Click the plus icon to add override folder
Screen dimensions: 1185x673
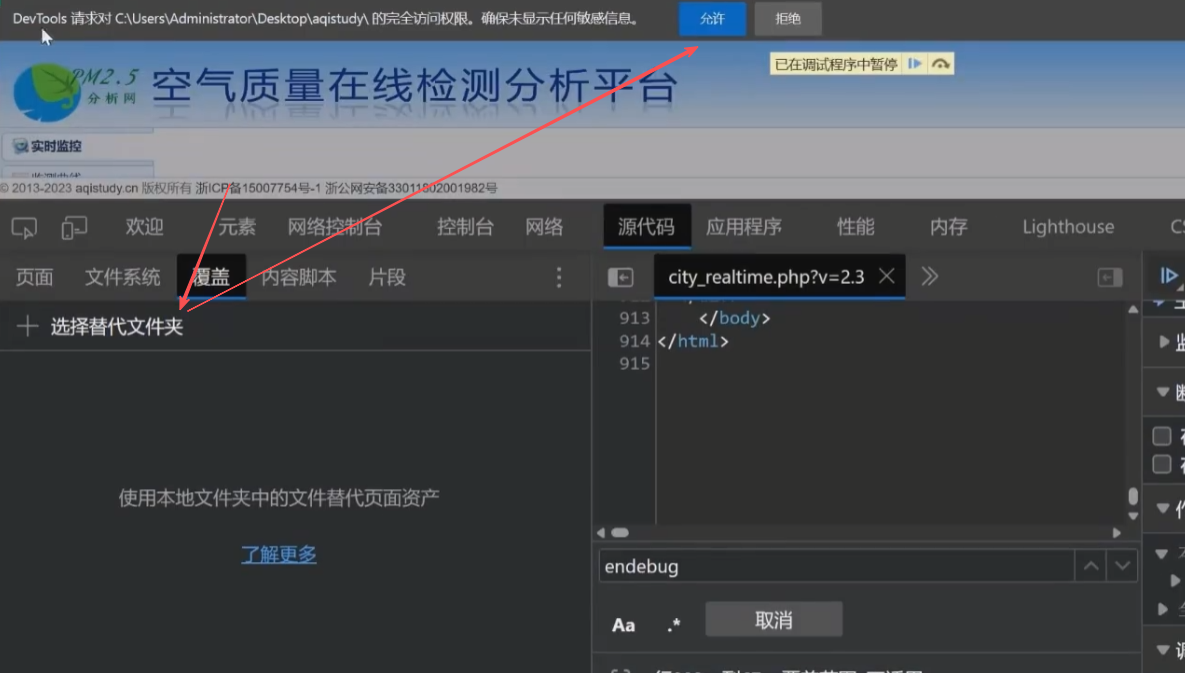tap(27, 325)
